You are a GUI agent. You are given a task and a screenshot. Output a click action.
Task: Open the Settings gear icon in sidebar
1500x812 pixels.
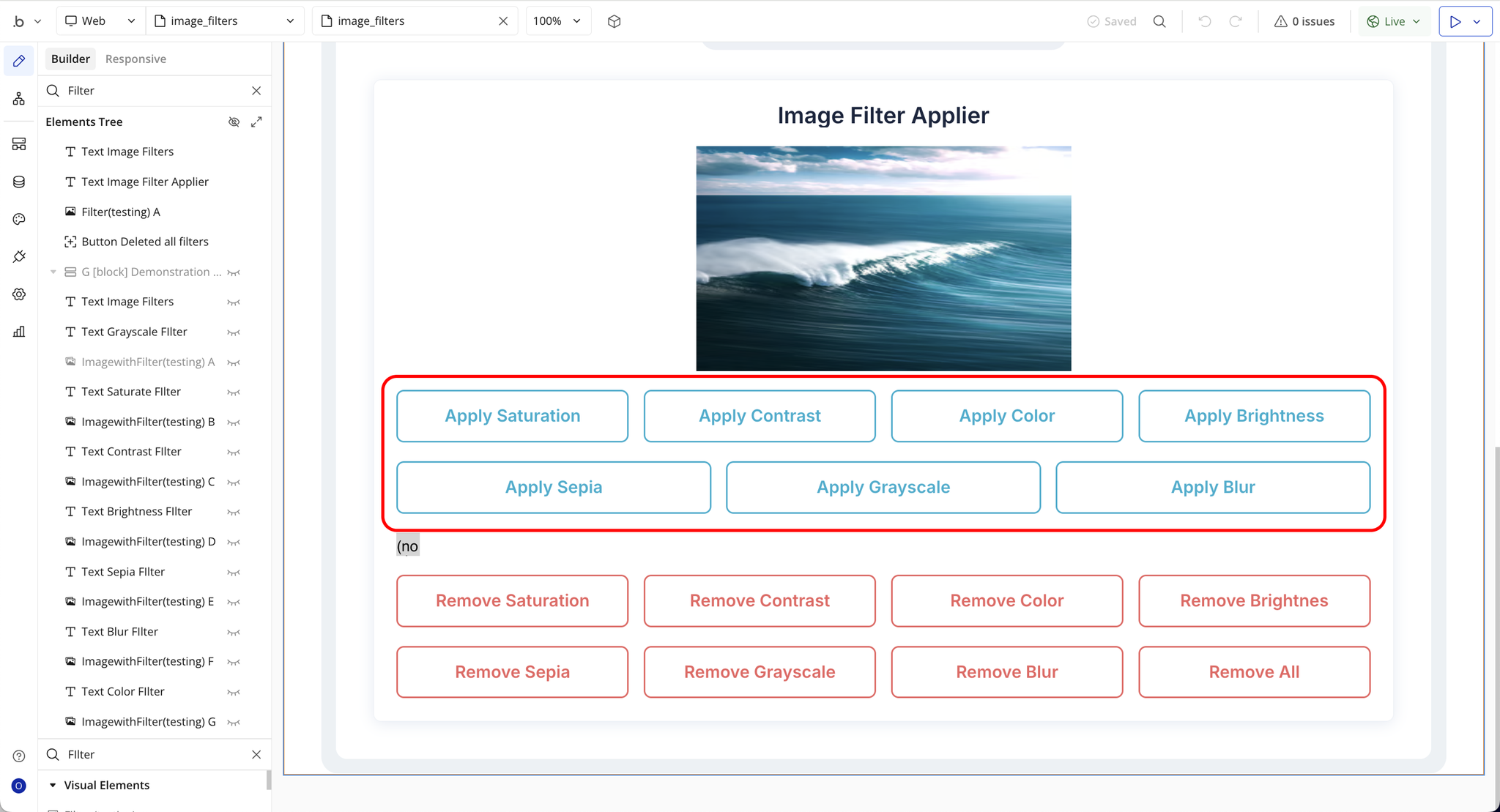(19, 294)
